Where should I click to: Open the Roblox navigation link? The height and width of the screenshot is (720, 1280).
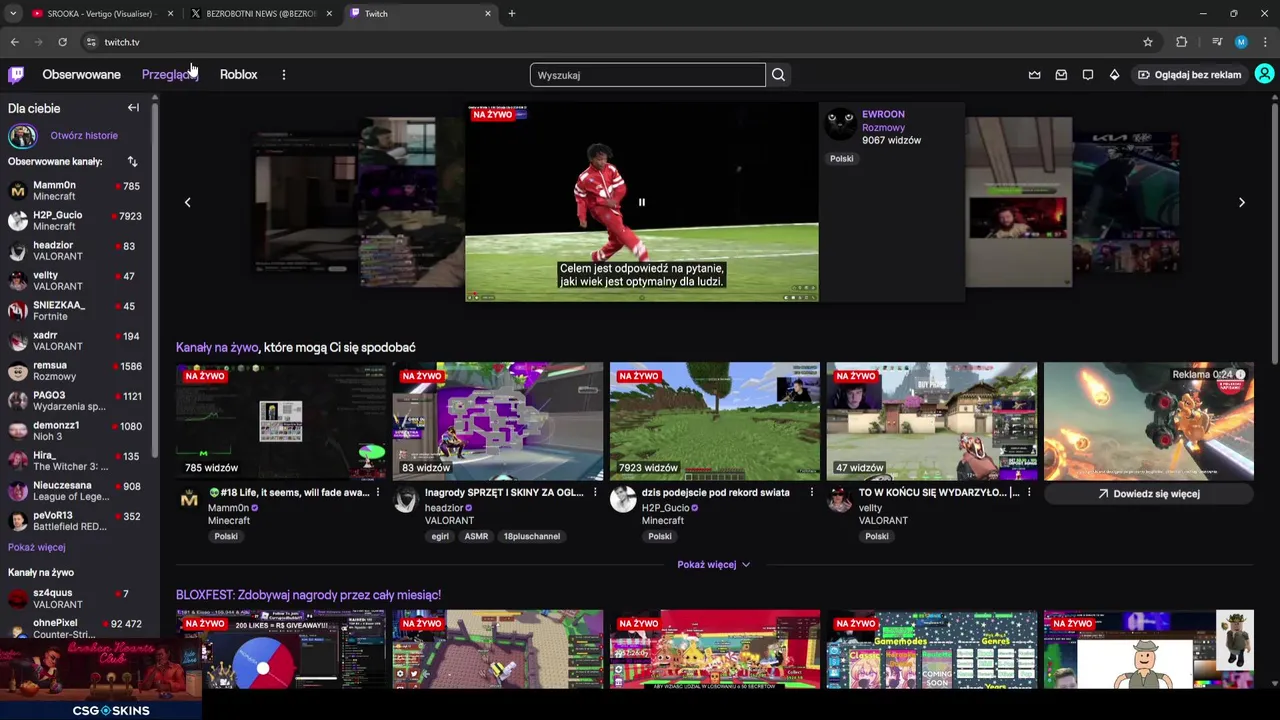pyautogui.click(x=238, y=74)
